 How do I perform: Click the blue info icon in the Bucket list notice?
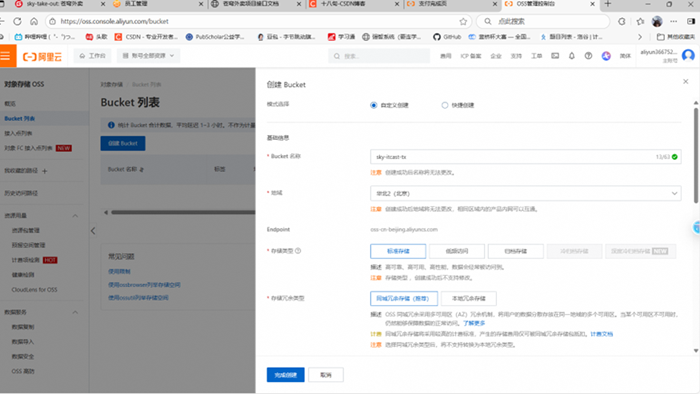(x=111, y=125)
